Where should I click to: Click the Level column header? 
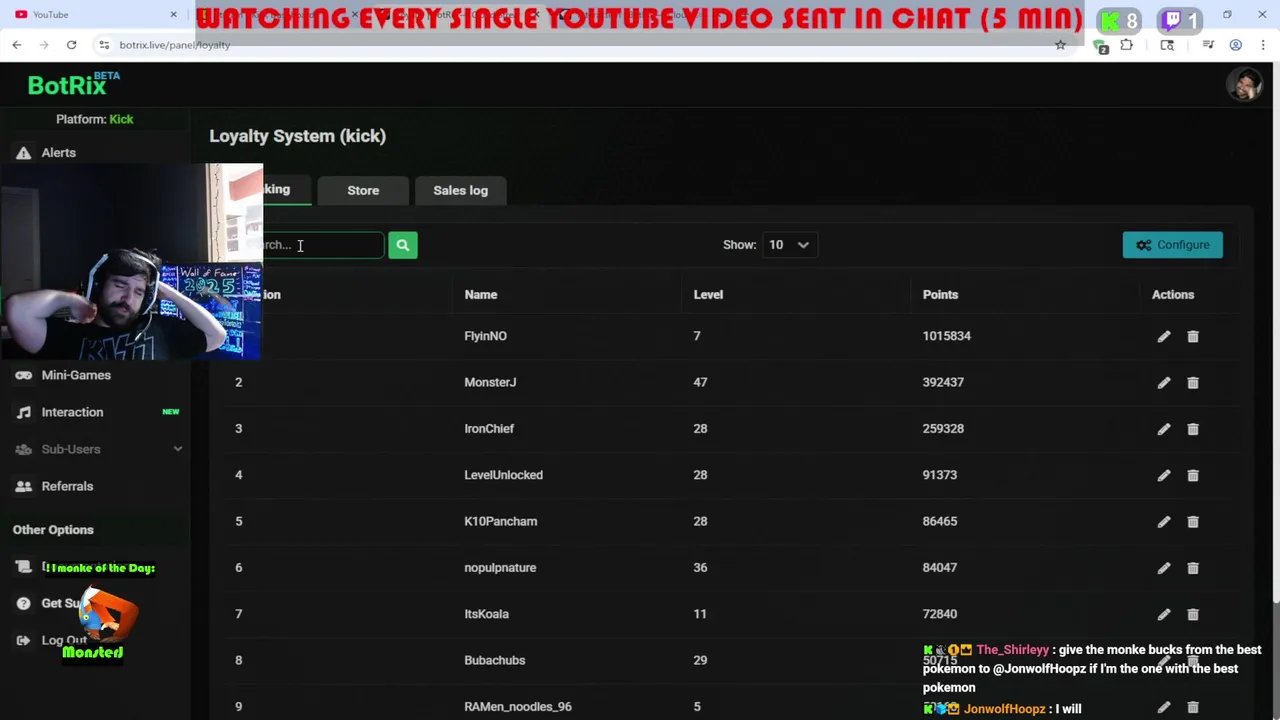tap(708, 295)
